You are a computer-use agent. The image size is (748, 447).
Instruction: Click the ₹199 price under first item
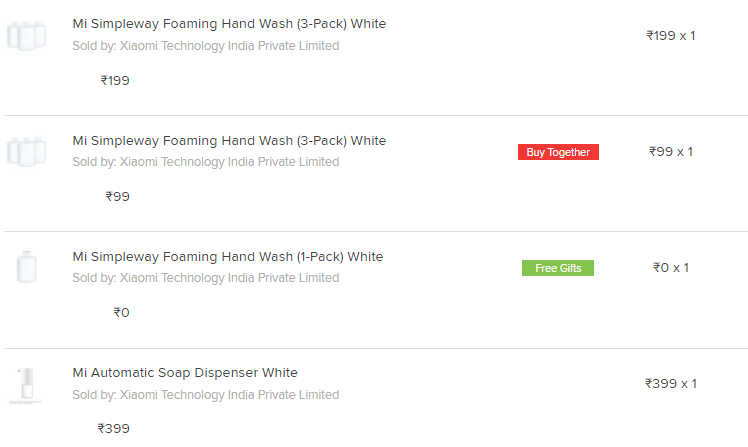(114, 81)
